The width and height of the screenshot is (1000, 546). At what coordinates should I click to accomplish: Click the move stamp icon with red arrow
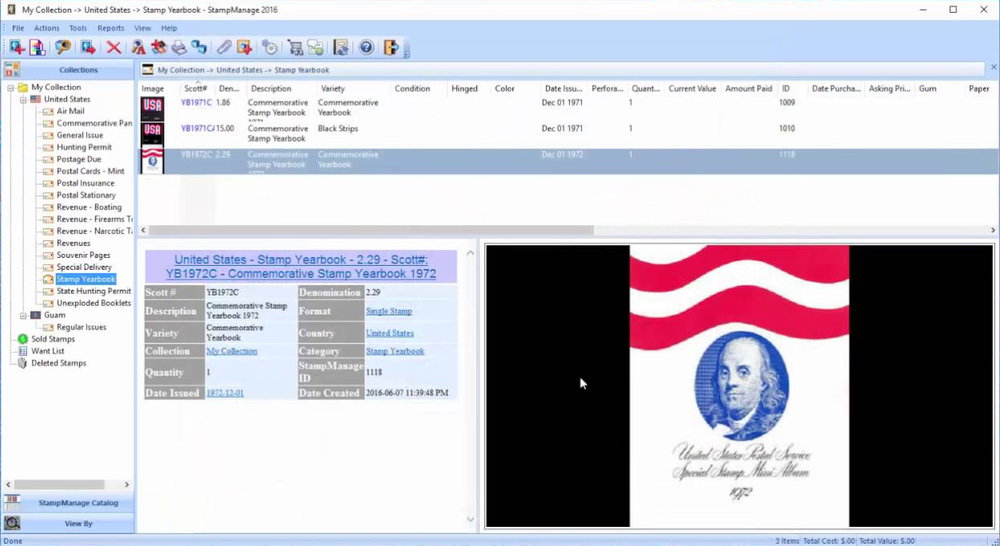(x=88, y=47)
